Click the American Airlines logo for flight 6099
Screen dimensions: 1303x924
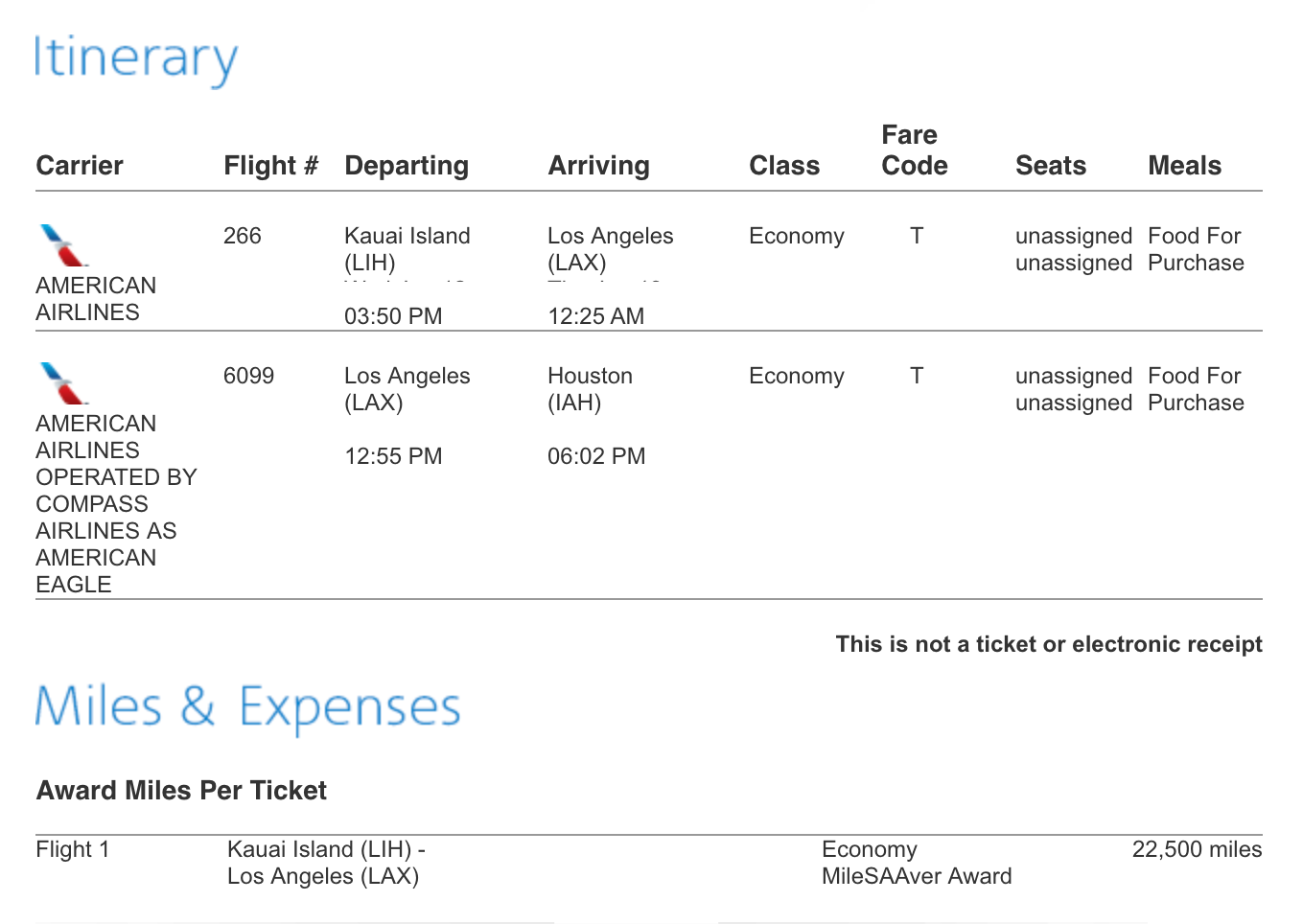64,383
